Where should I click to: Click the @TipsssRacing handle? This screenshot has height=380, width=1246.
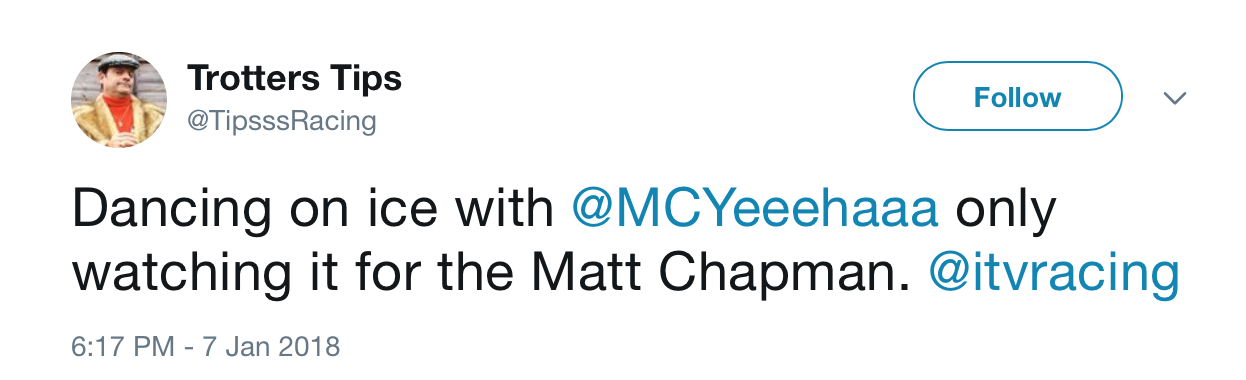point(281,122)
